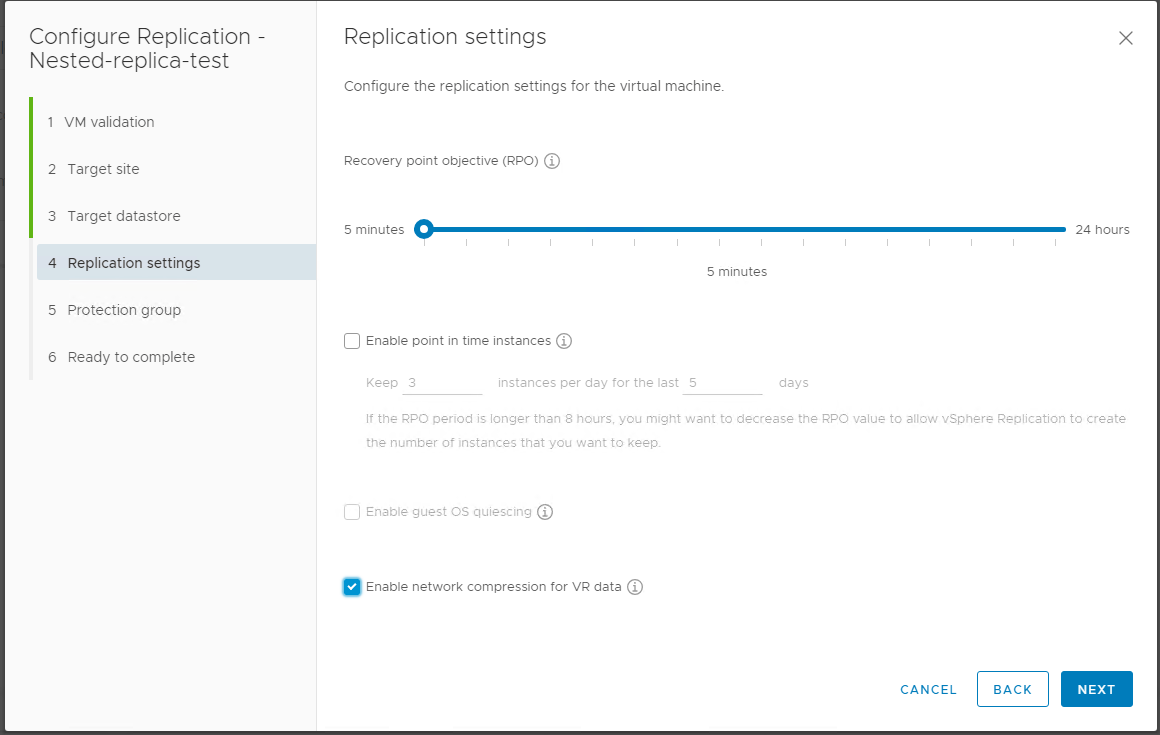Click info icon beside point in time instances
This screenshot has height=735, width=1160.
(x=564, y=341)
